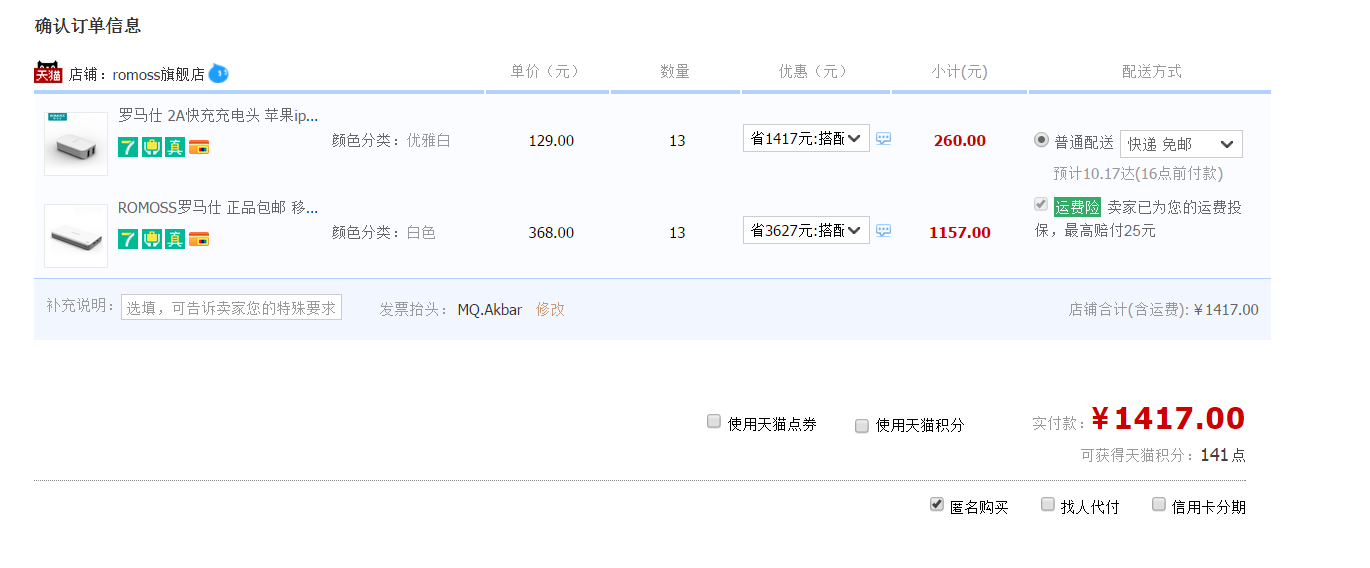Click the 补充说明 remarks input field

pos(231,308)
